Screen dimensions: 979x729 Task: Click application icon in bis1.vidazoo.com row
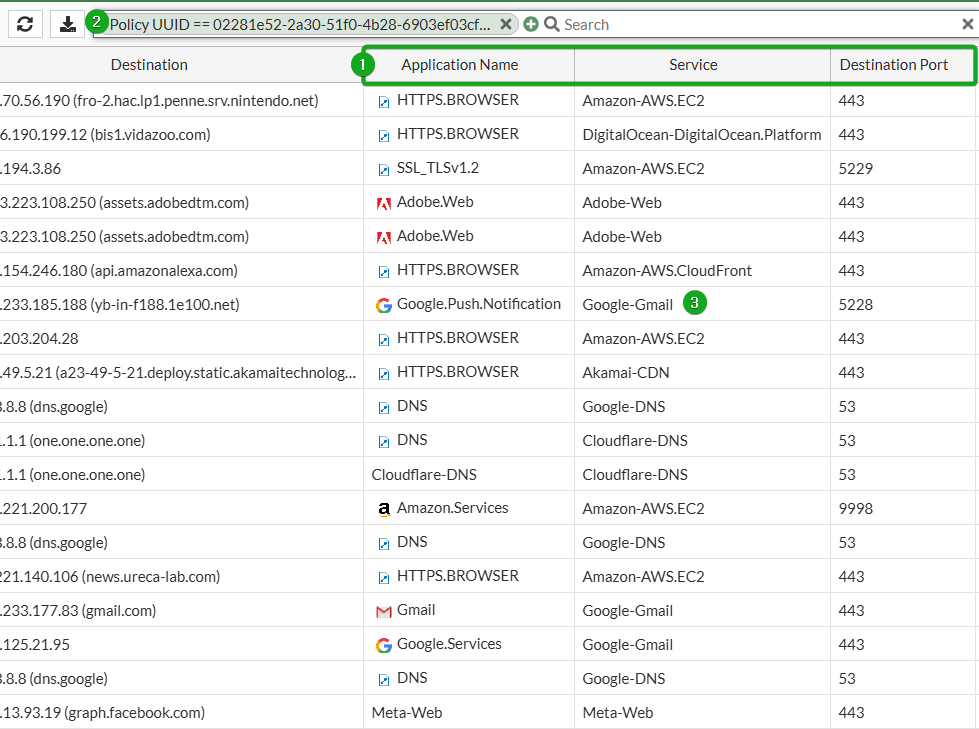coord(383,135)
